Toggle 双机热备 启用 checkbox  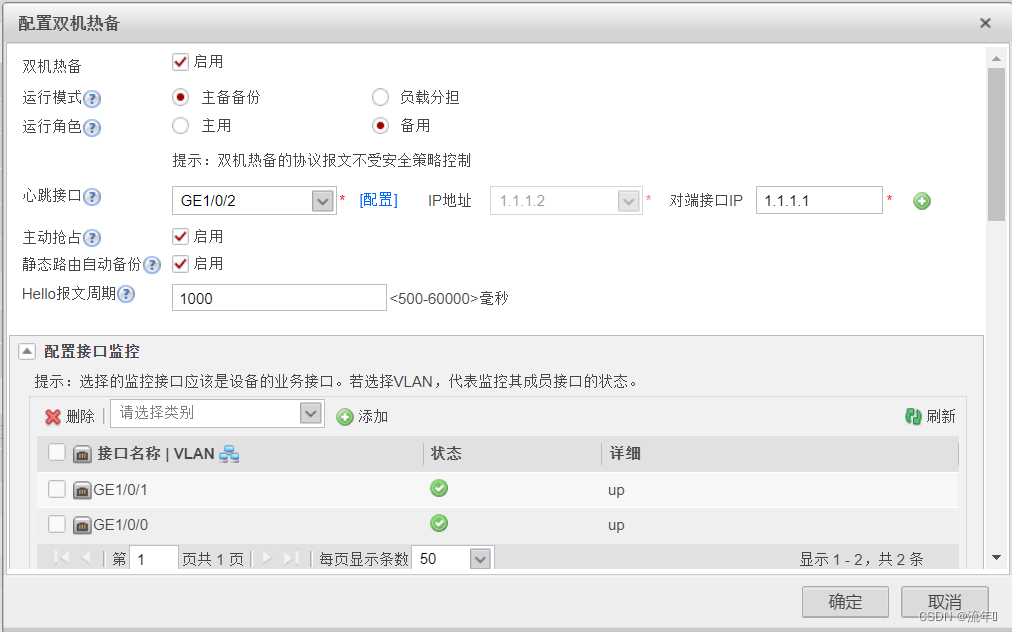pyautogui.click(x=180, y=62)
